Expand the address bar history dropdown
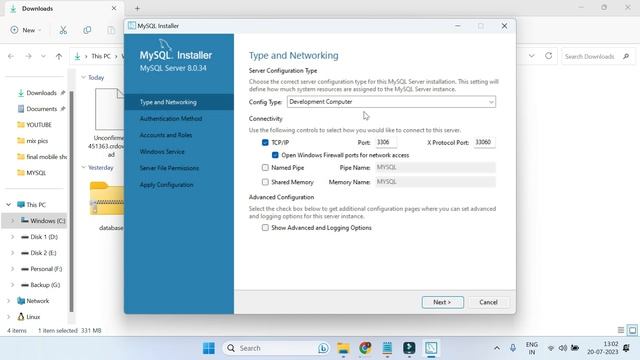The width and height of the screenshot is (640, 360). (x=531, y=56)
